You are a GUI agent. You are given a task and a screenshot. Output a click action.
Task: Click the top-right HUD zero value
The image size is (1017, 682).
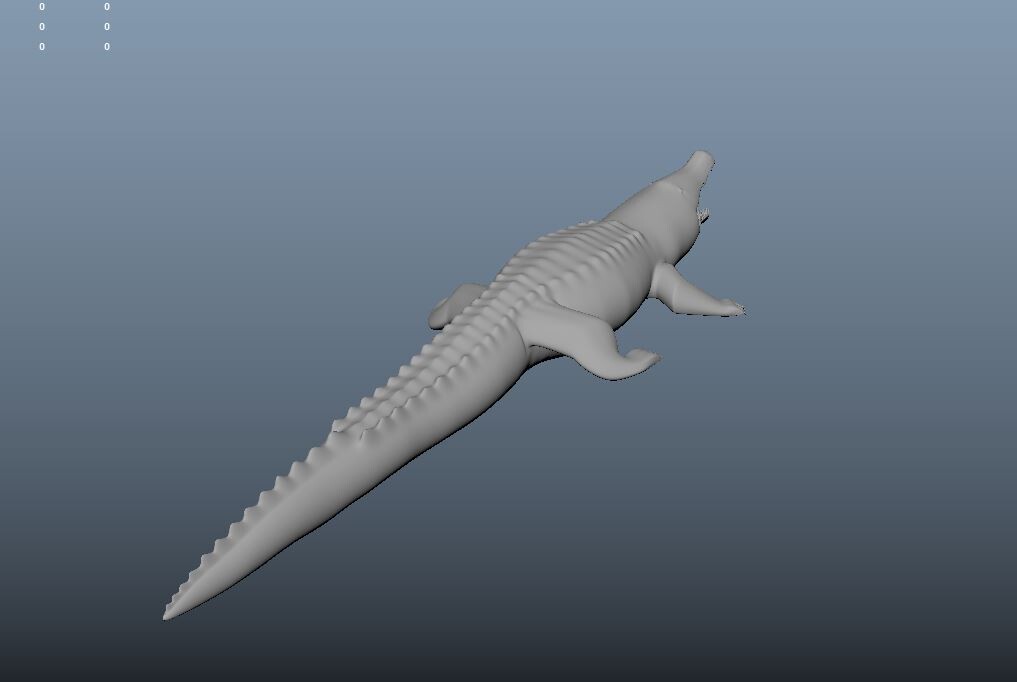(x=106, y=7)
